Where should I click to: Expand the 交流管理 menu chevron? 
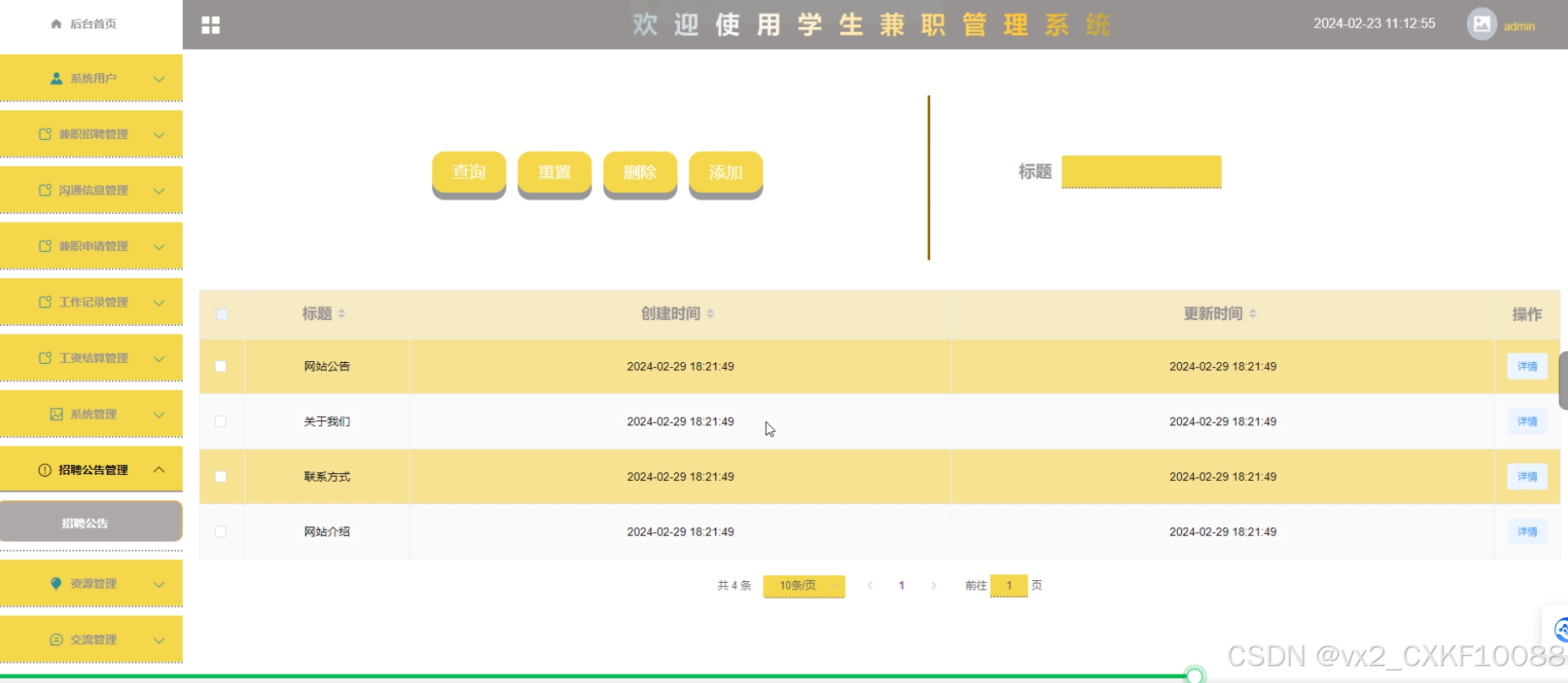click(158, 640)
